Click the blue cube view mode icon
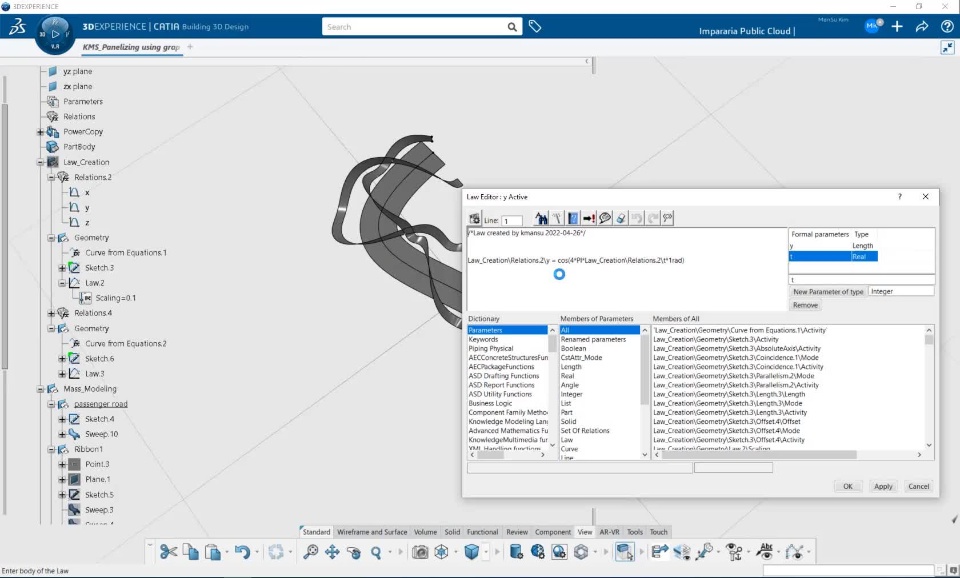 click(x=471, y=552)
